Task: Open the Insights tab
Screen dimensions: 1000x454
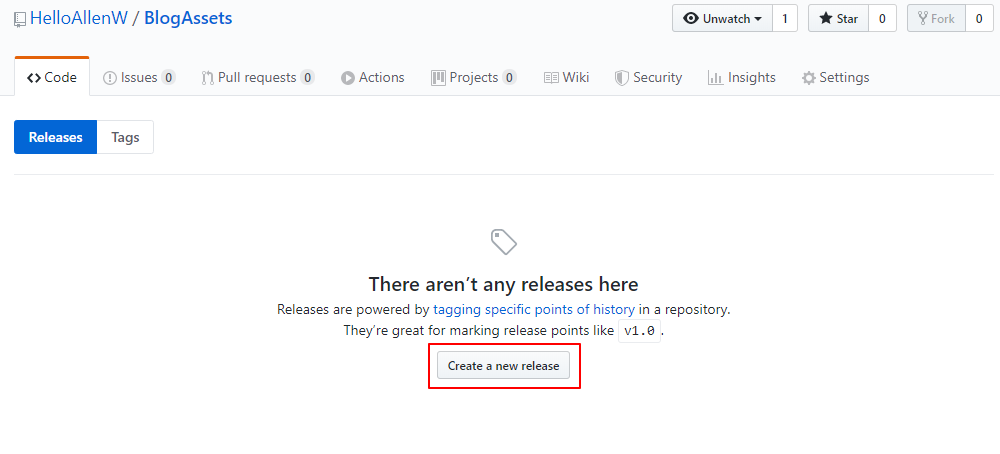Action: tap(742, 77)
